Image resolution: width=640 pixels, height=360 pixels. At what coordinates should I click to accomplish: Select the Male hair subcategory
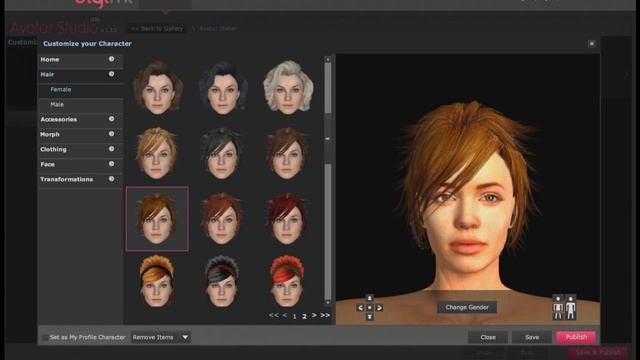[80, 104]
